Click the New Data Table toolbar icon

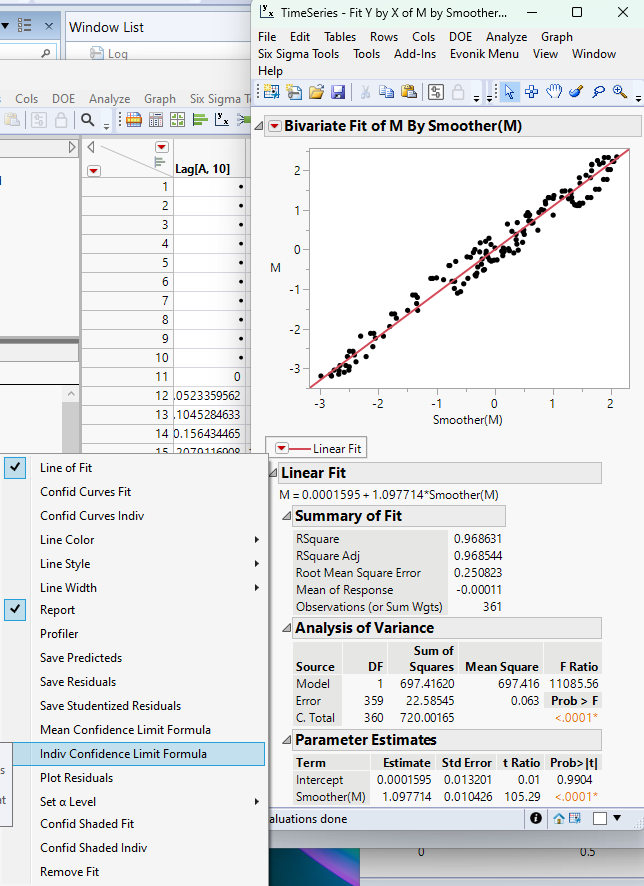tap(272, 92)
